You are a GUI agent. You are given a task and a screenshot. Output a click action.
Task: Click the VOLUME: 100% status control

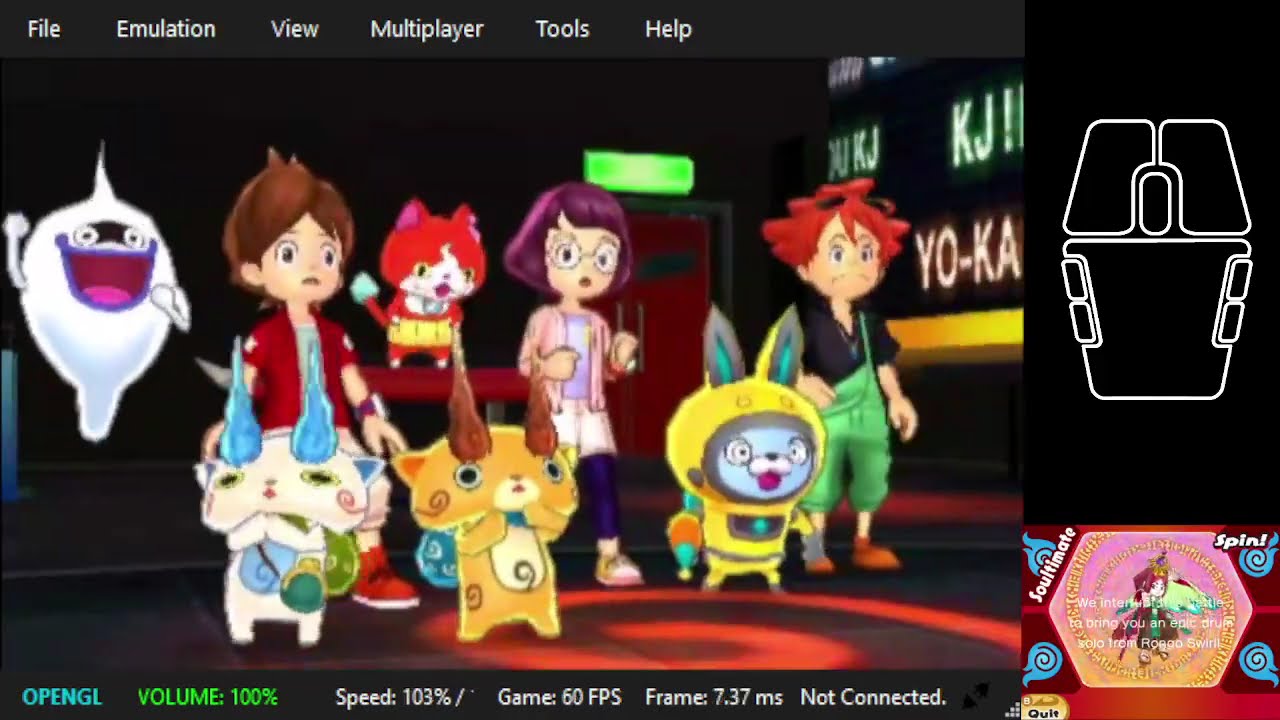tap(208, 697)
